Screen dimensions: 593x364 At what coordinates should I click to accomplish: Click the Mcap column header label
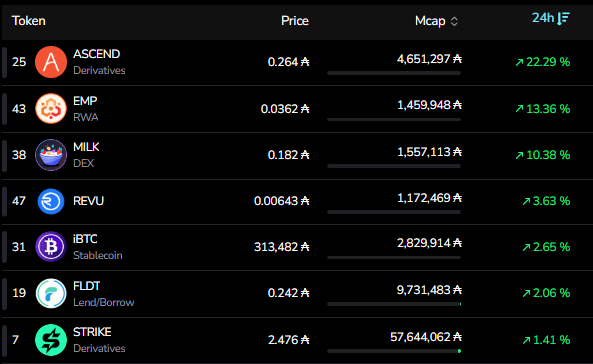pos(430,21)
